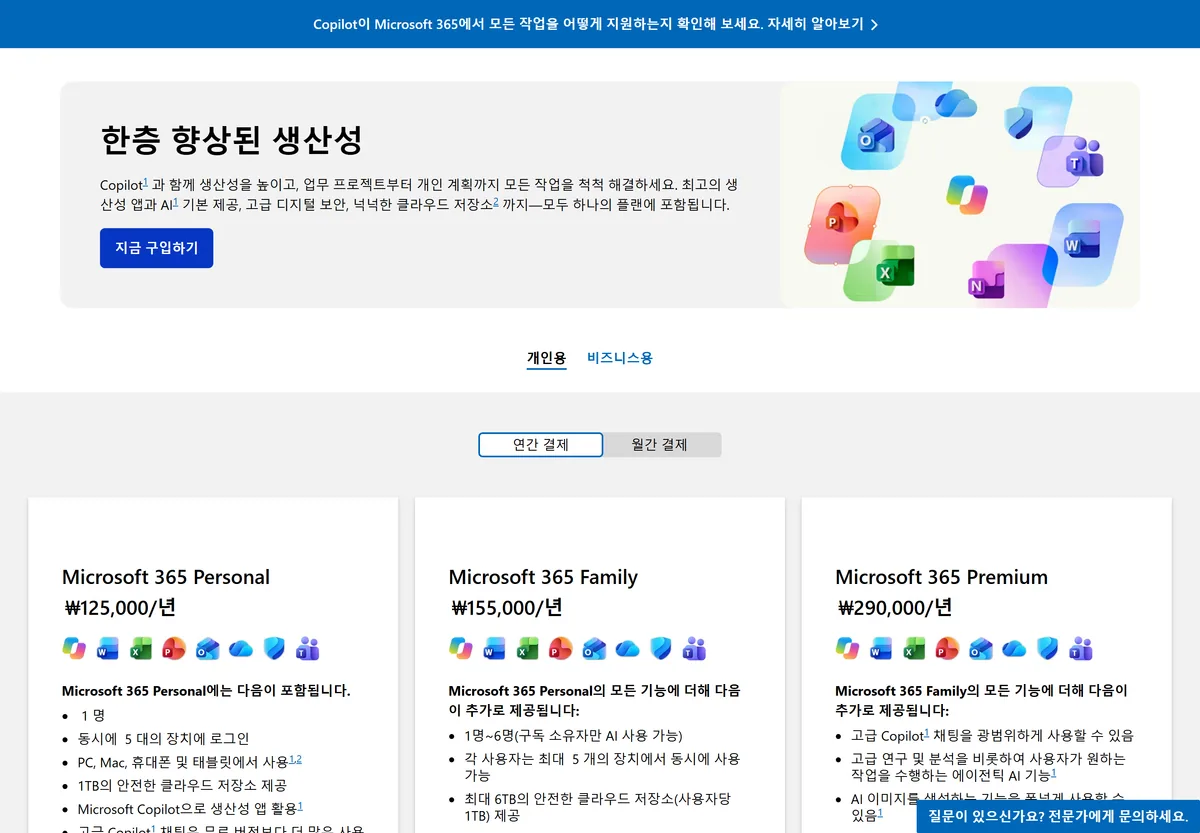The image size is (1200, 833).
Task: Click the chevron arrow in the top banner
Action: click(x=874, y=24)
